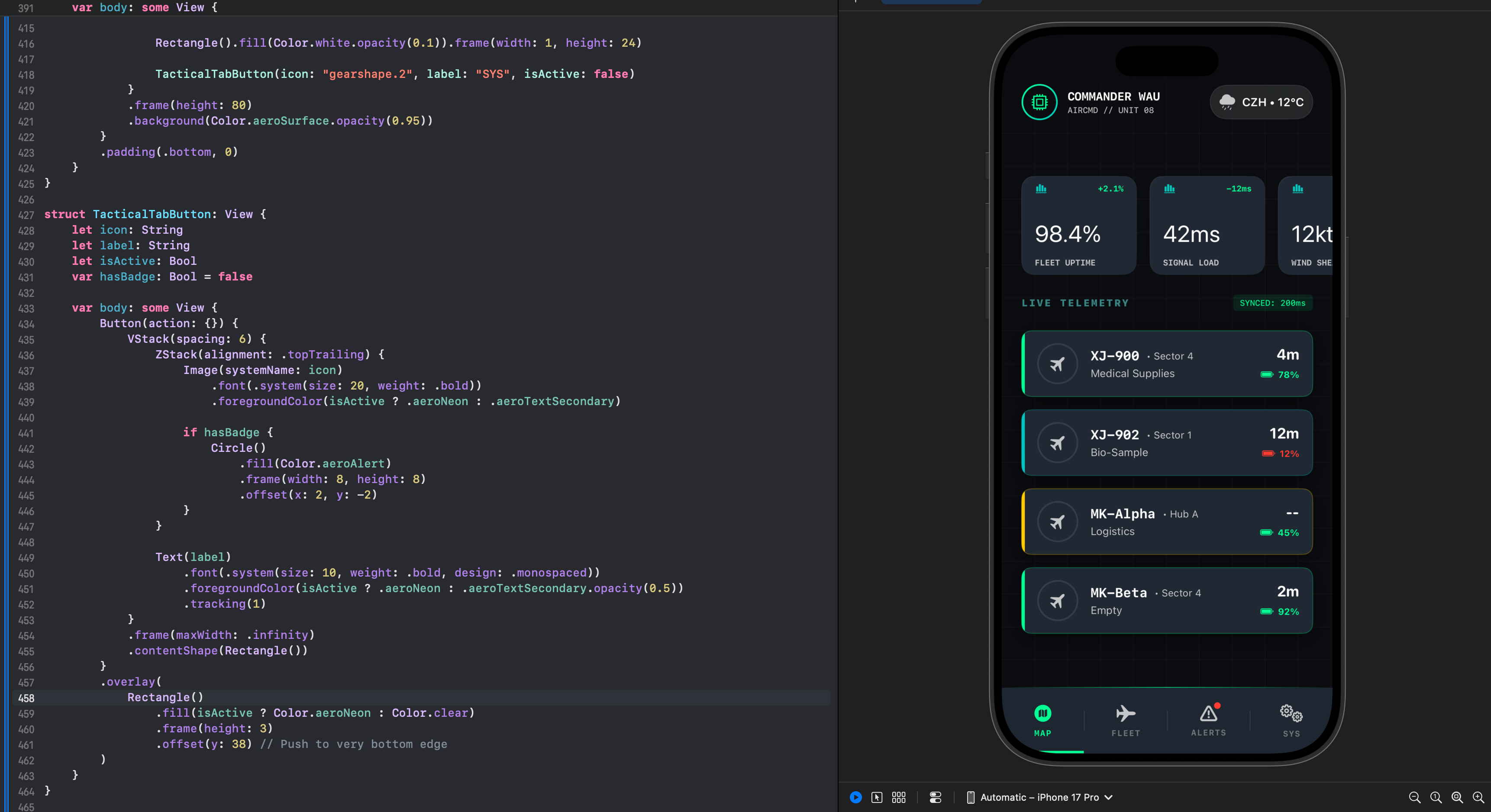Click line number 458 in the gutter
The height and width of the screenshot is (812, 1491).
(x=26, y=698)
